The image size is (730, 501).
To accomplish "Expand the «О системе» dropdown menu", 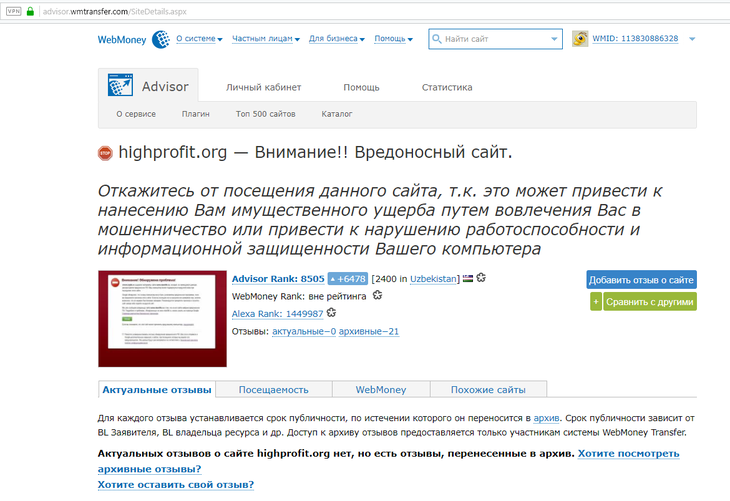I will click(199, 39).
